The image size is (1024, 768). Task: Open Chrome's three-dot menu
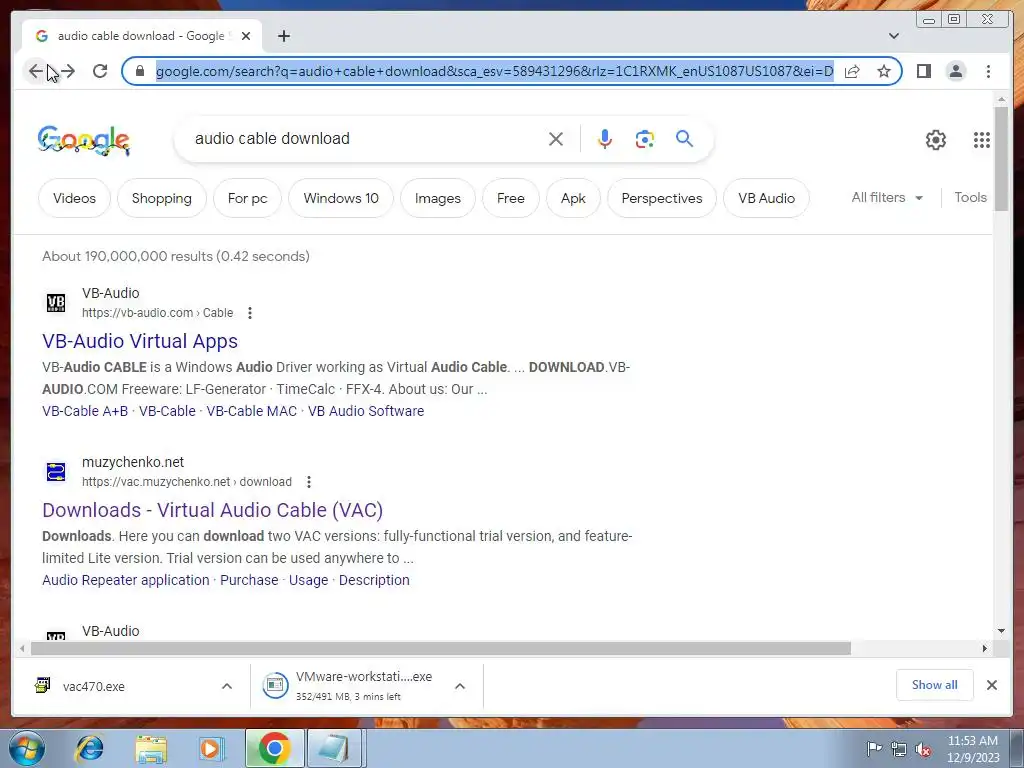(x=988, y=71)
